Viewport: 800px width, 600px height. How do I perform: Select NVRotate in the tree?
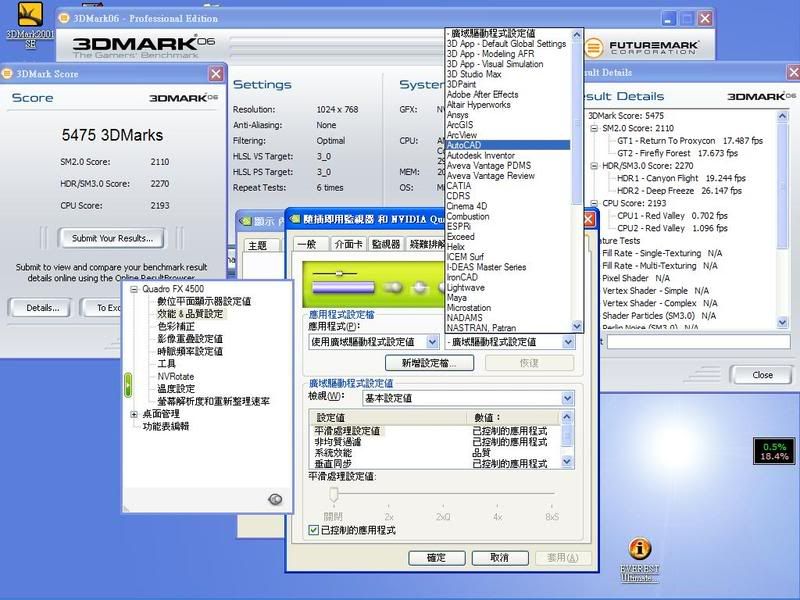tap(176, 377)
